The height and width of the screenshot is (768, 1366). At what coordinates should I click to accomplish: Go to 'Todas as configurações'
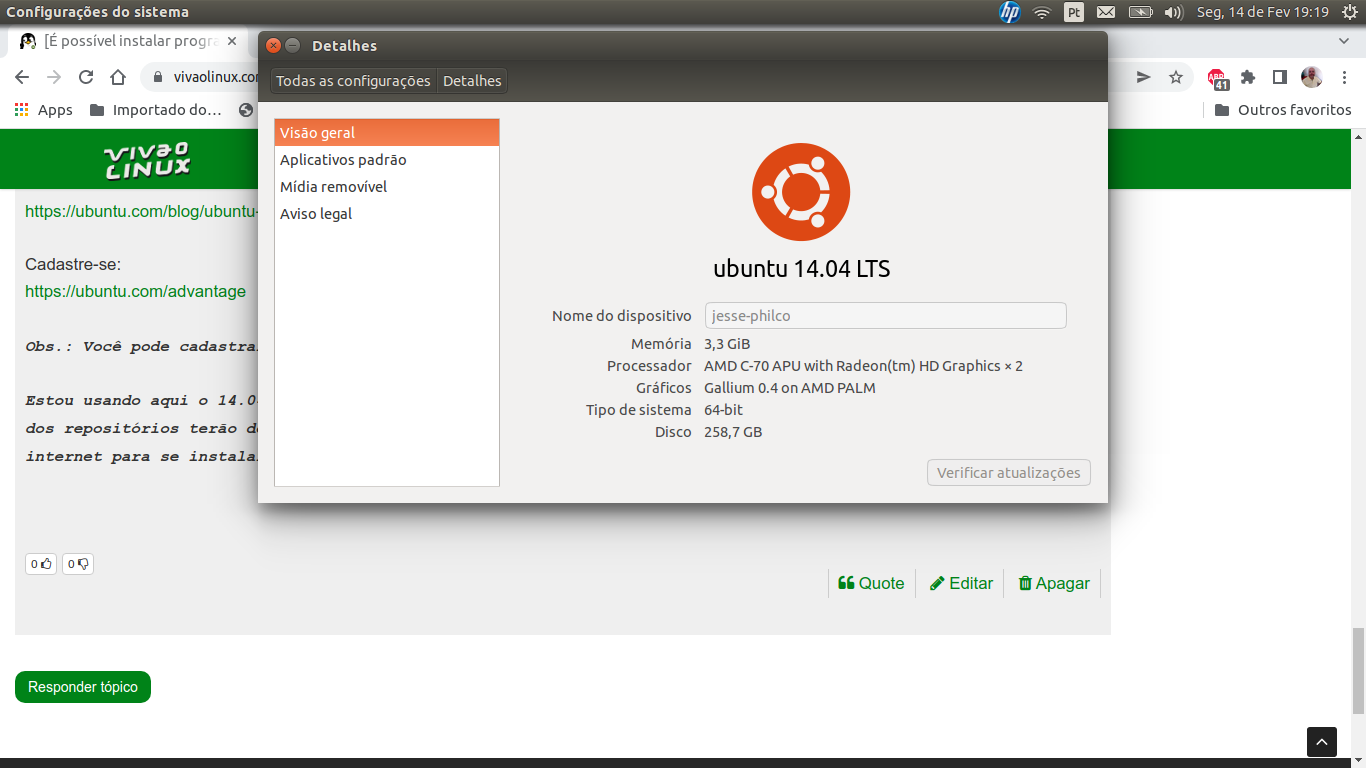[x=353, y=81]
